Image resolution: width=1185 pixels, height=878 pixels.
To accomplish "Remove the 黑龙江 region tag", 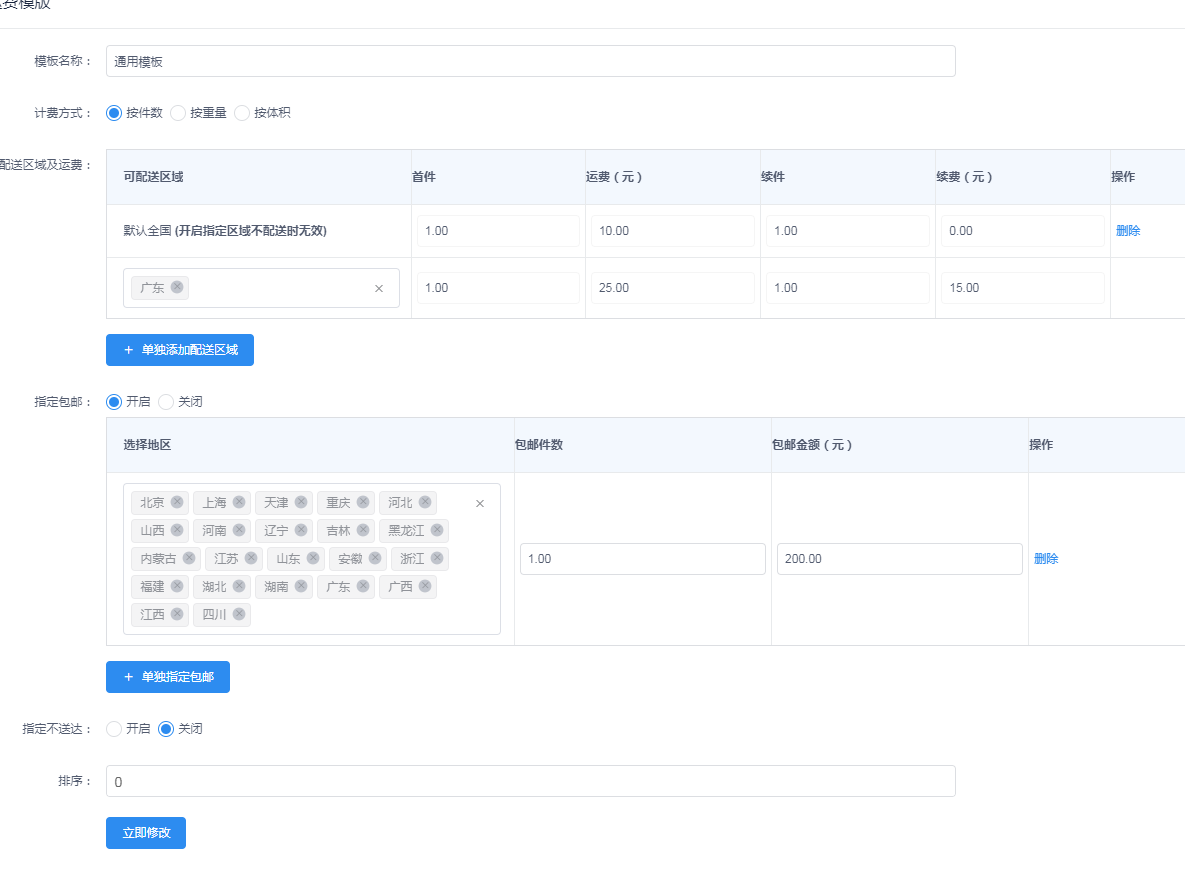I will coord(437,530).
